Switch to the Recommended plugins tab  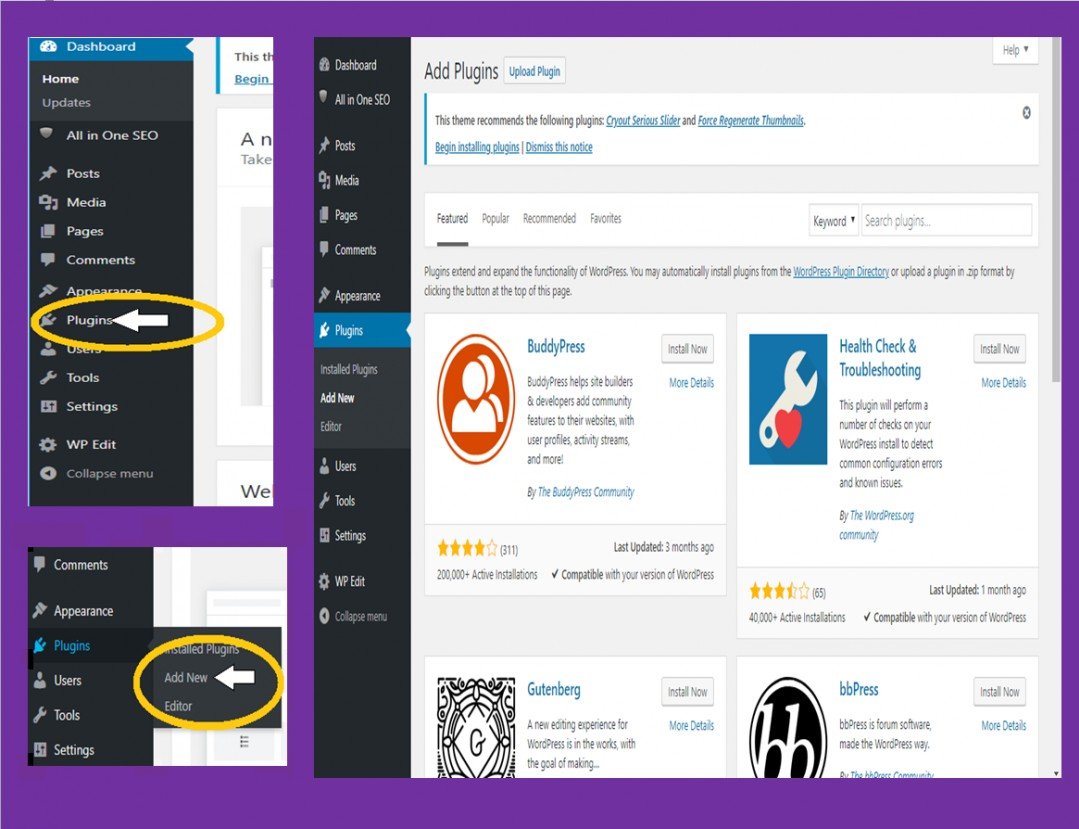click(x=549, y=219)
